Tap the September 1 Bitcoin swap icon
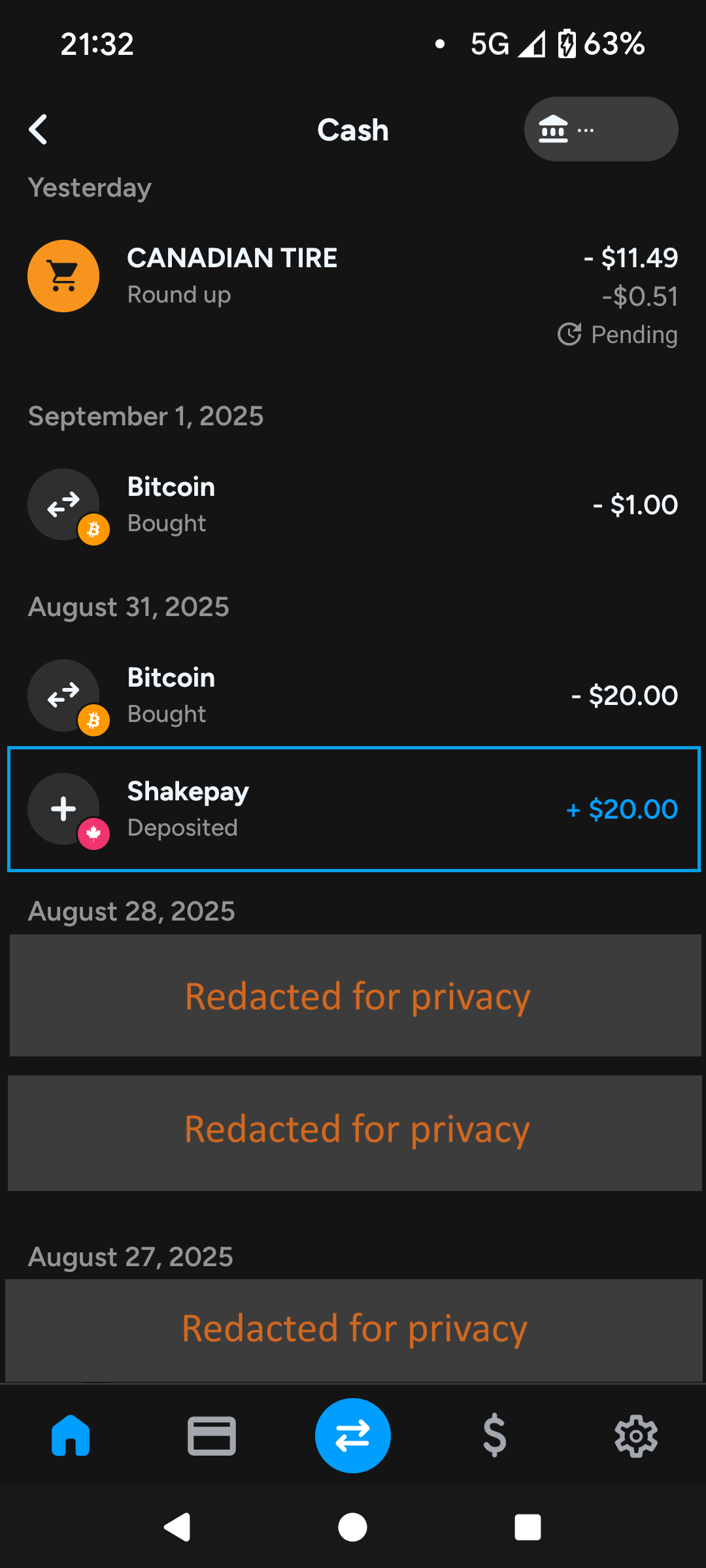Viewport: 706px width, 1568px height. [x=63, y=504]
